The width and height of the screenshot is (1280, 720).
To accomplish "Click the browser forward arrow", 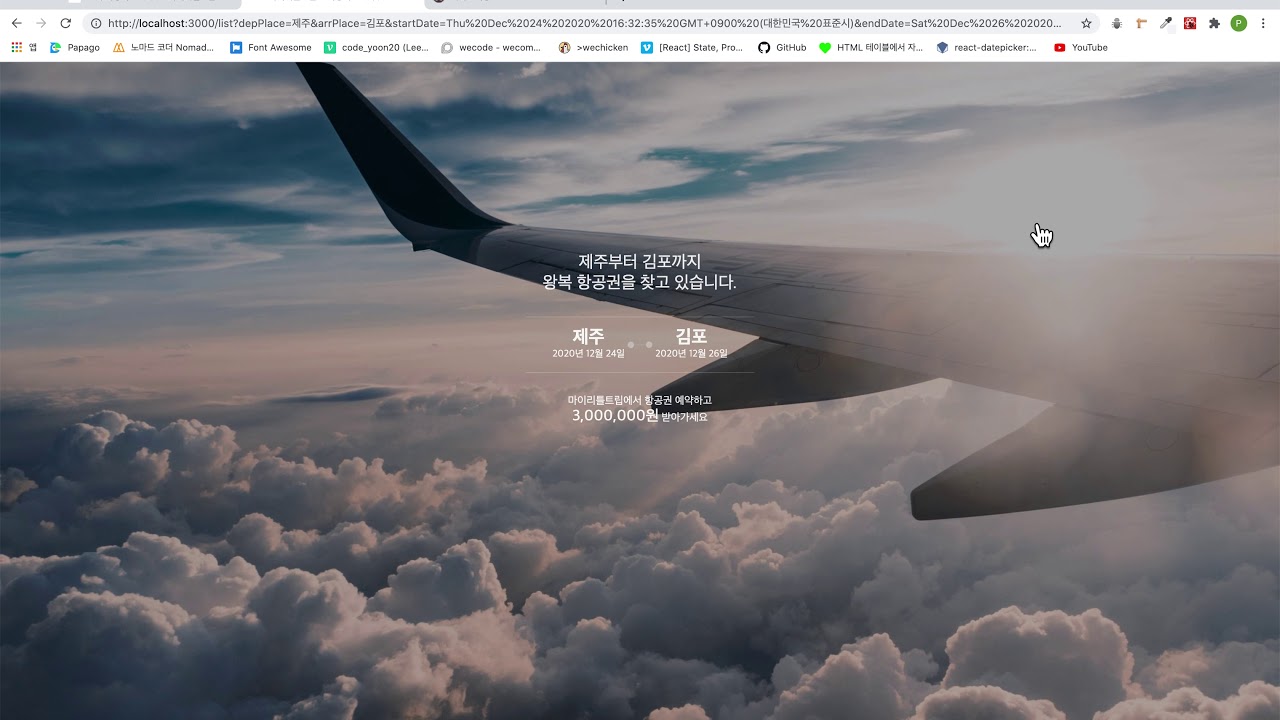I will click(x=41, y=23).
